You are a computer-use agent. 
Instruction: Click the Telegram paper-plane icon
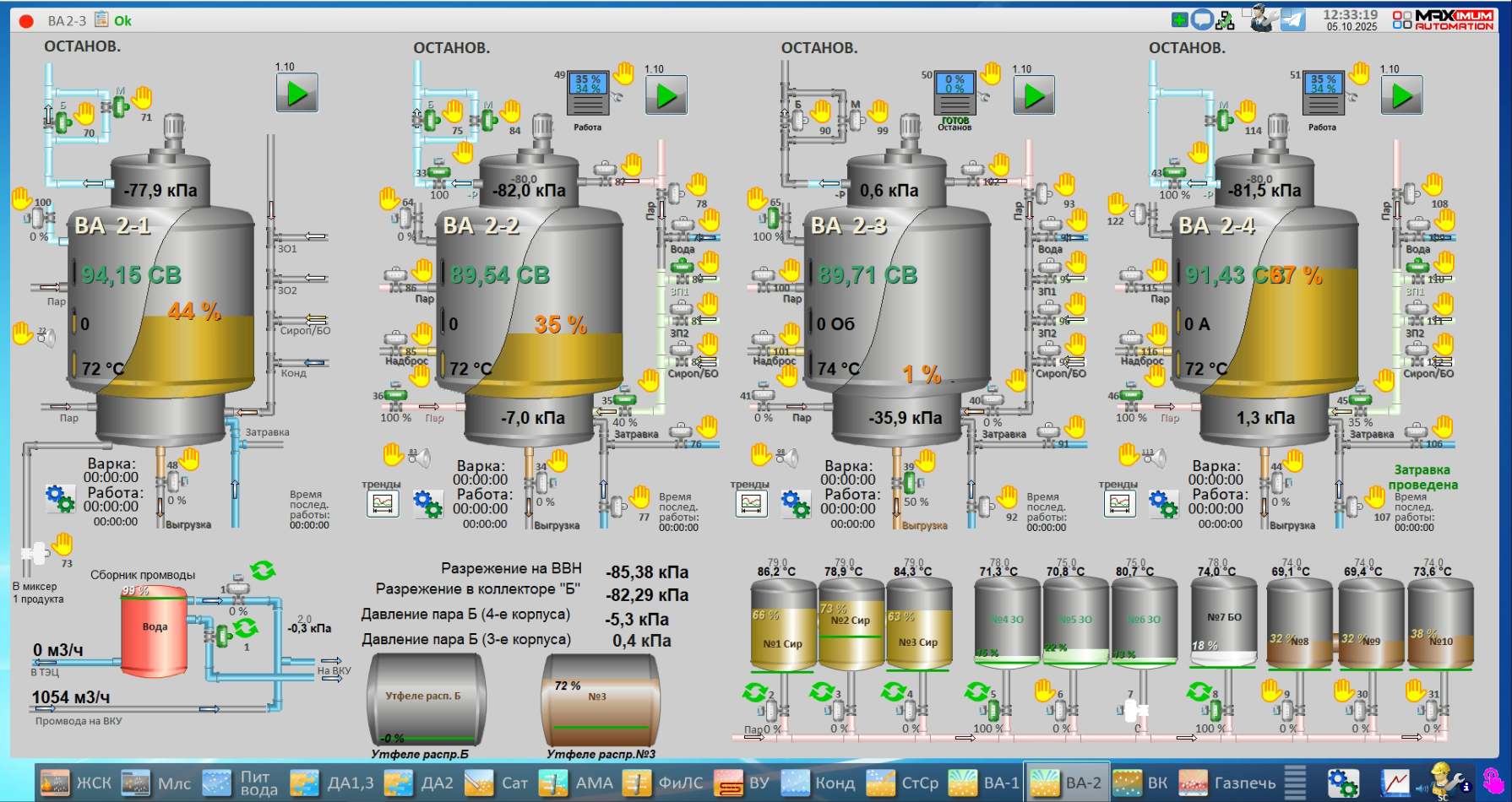click(x=1293, y=19)
